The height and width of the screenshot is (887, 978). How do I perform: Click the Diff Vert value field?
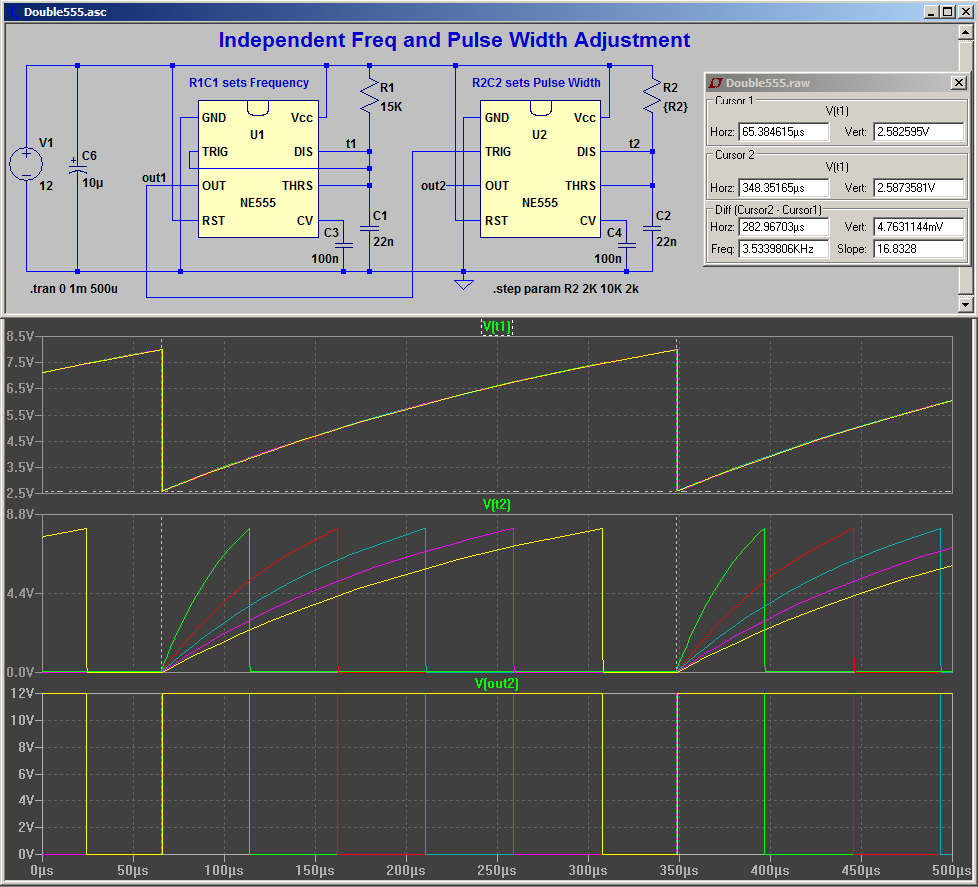918,227
